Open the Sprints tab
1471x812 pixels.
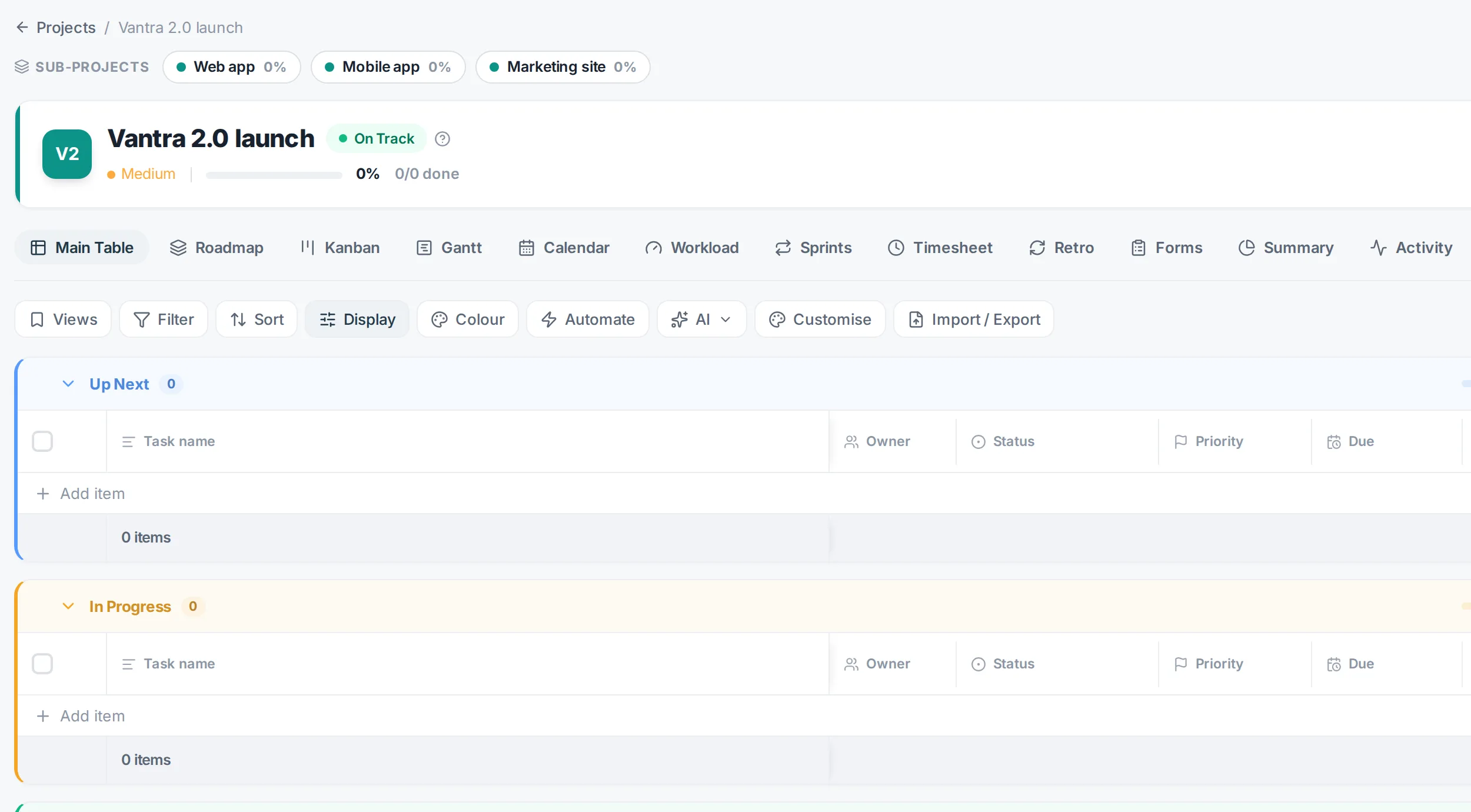pos(813,247)
